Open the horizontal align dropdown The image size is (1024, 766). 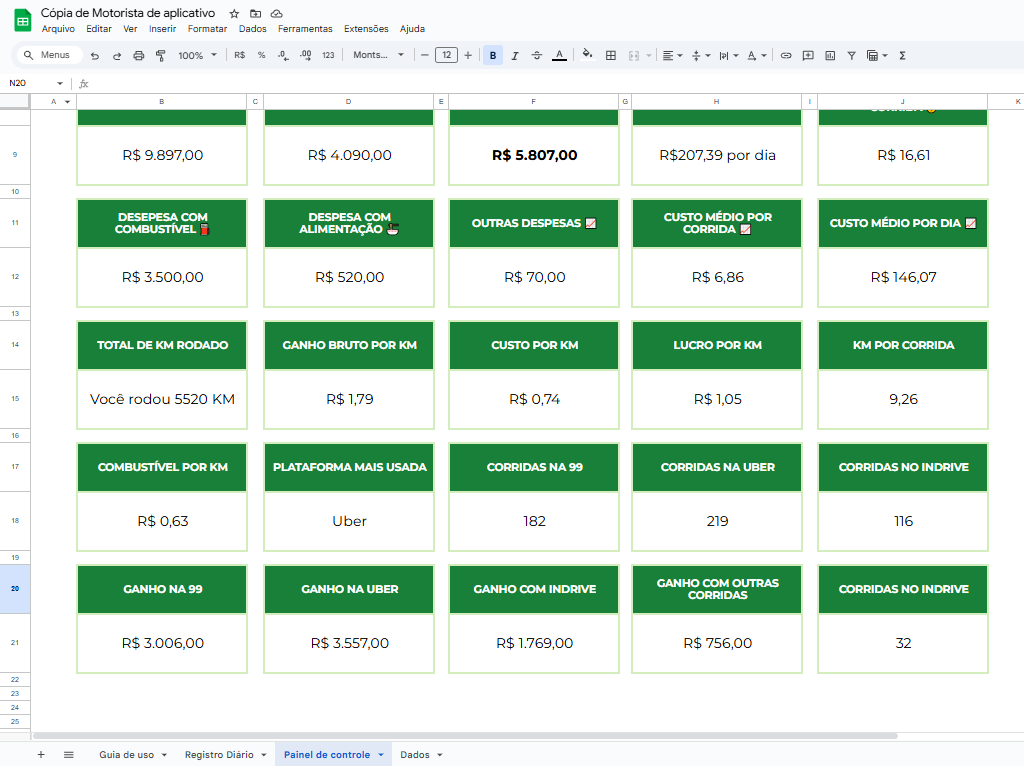tap(673, 56)
